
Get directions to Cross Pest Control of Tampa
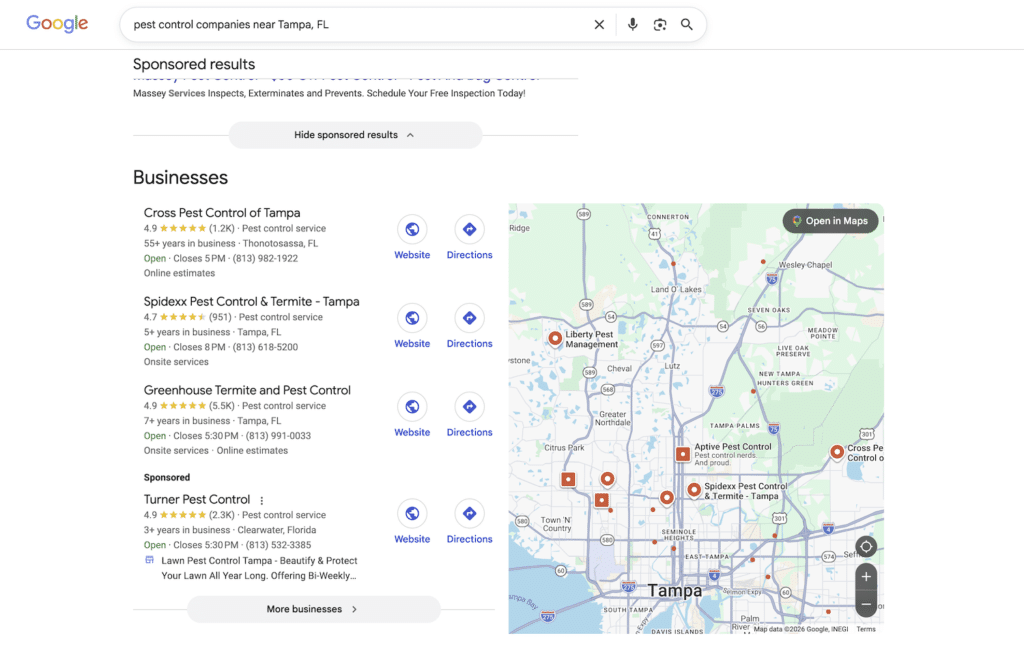click(x=470, y=229)
